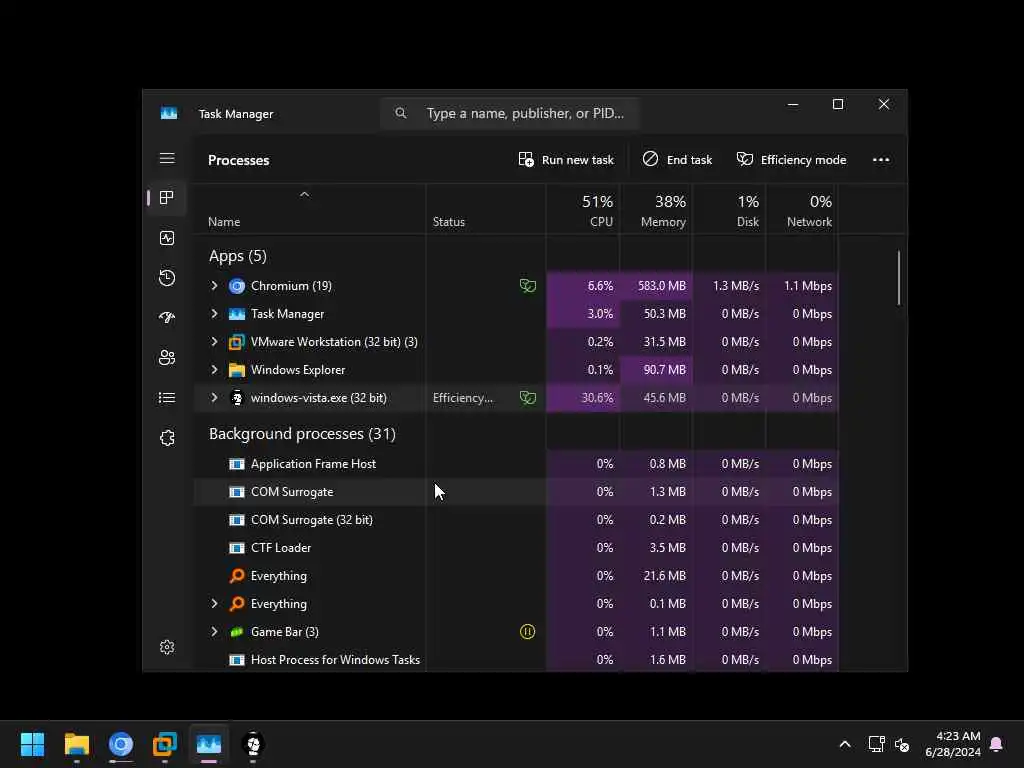Viewport: 1024px width, 768px height.
Task: Click Chromium's efficiency mode leaf icon
Action: point(528,286)
